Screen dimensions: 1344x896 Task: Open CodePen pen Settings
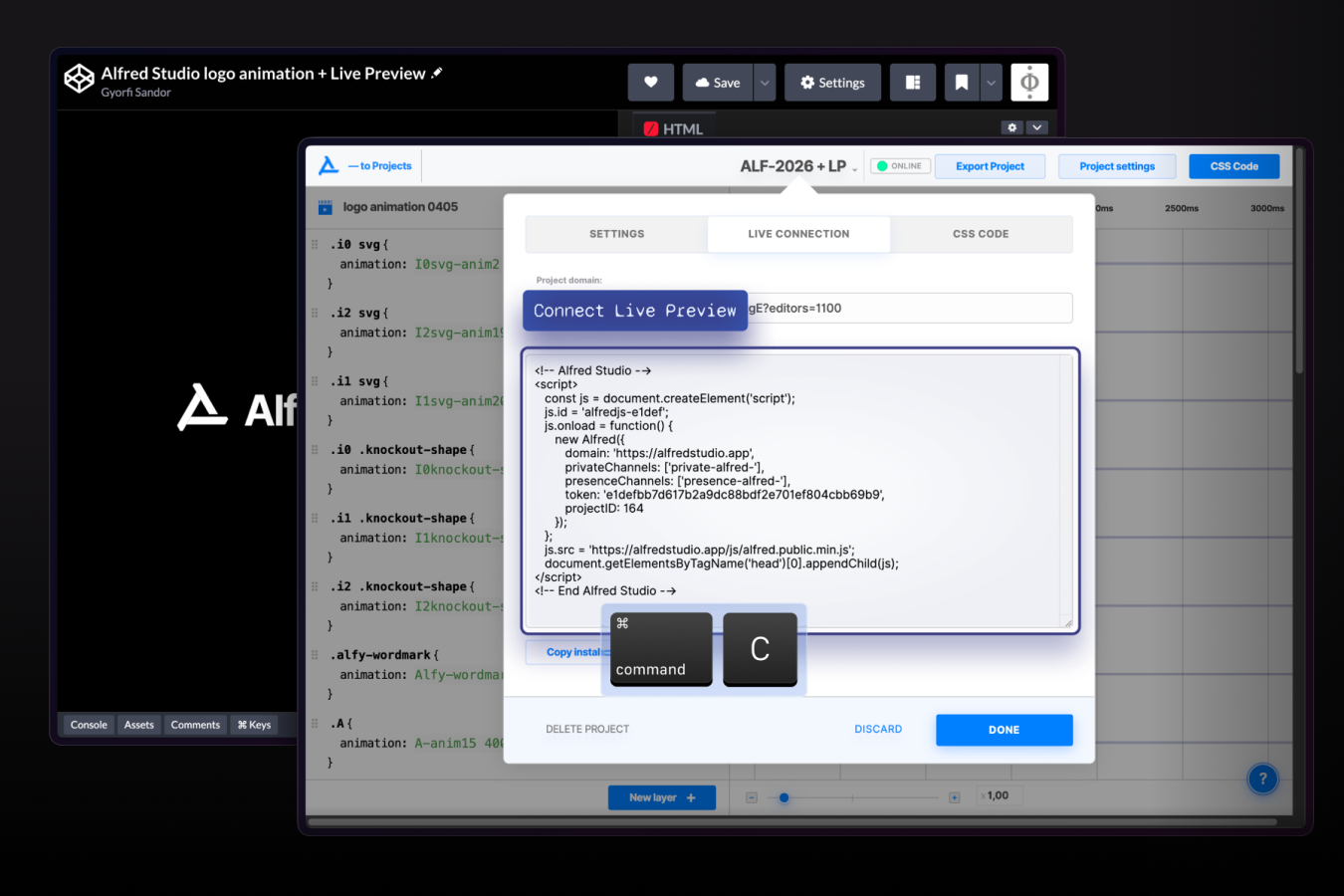[832, 83]
